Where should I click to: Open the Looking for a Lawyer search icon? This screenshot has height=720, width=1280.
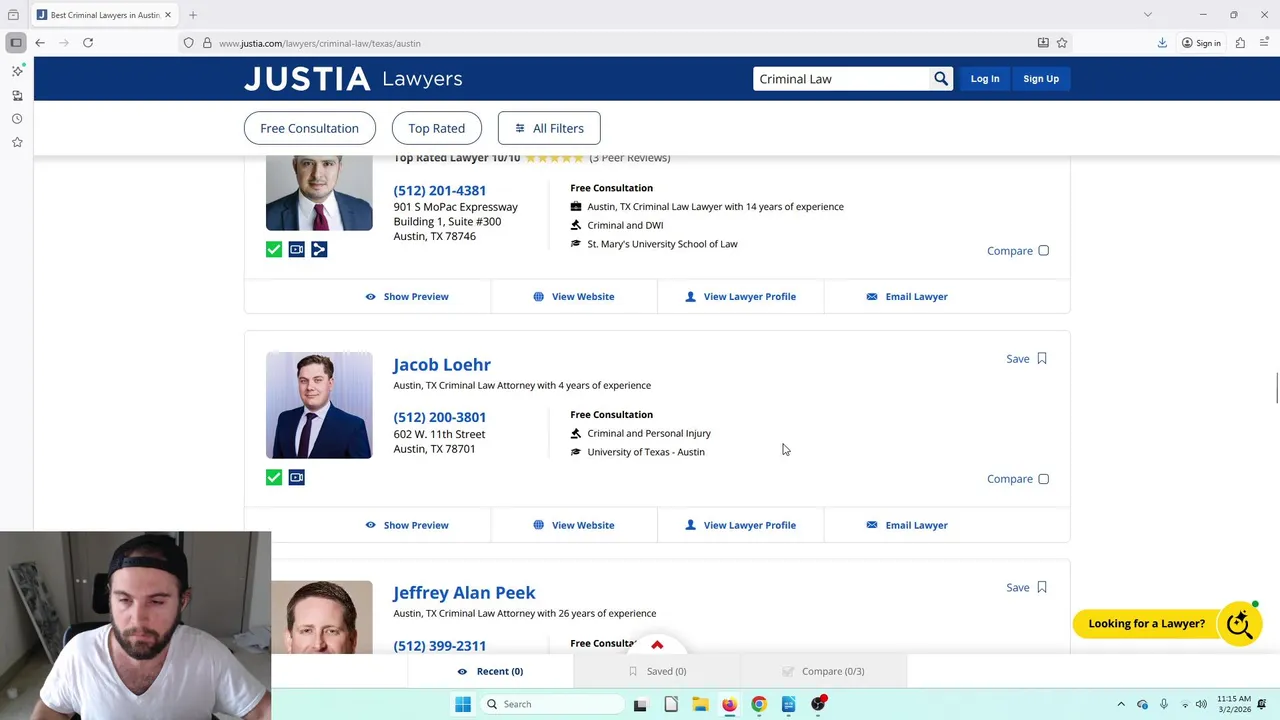pyautogui.click(x=1240, y=624)
